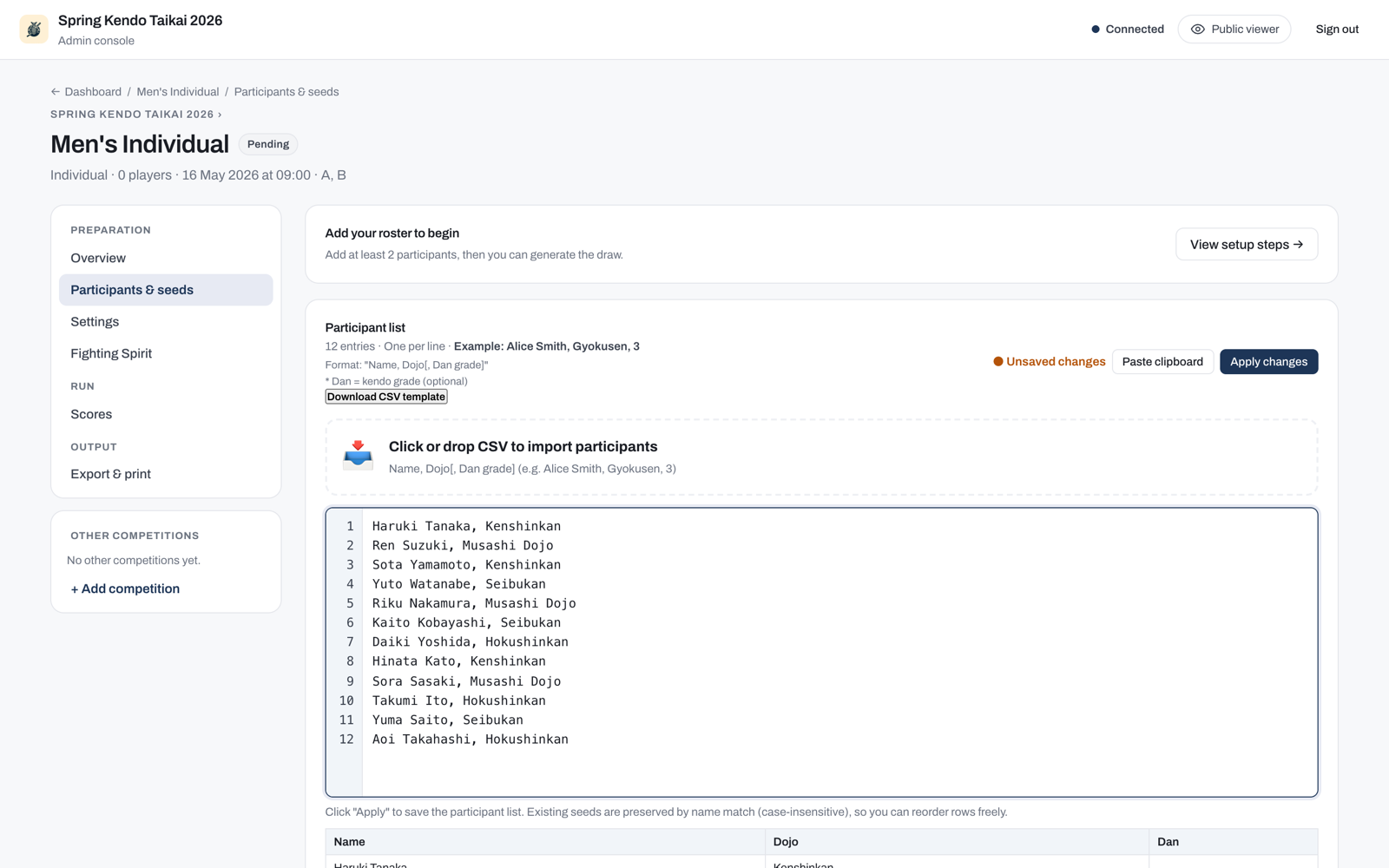Click Apply changes button

(1268, 362)
